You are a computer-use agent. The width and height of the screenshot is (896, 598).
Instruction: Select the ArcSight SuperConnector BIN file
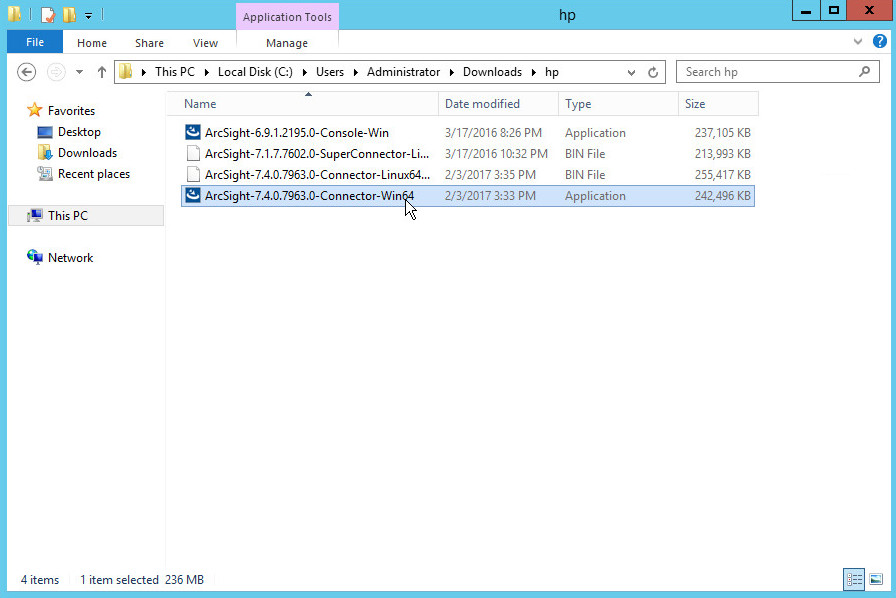click(316, 154)
